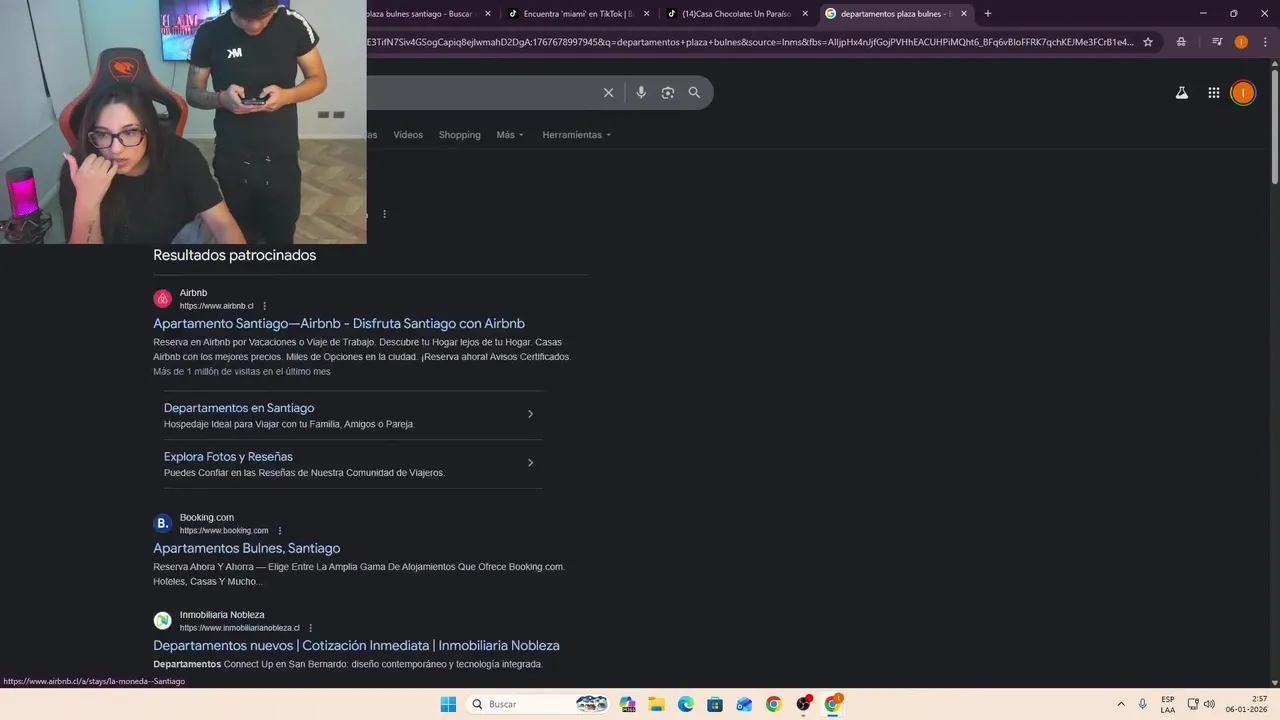
Task: Click the Airbnb favicon logo
Action: pos(162,299)
